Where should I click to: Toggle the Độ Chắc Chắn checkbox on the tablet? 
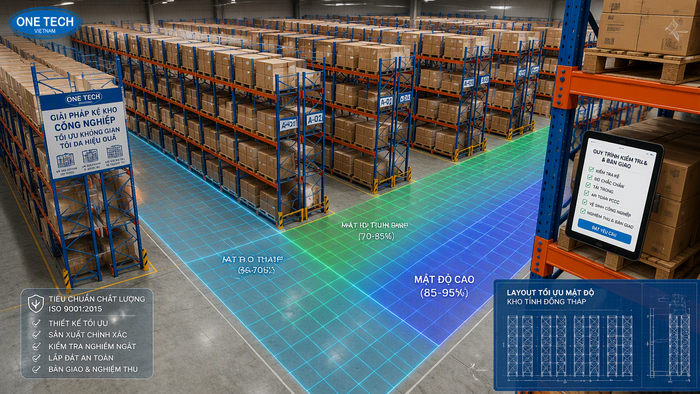click(x=590, y=177)
